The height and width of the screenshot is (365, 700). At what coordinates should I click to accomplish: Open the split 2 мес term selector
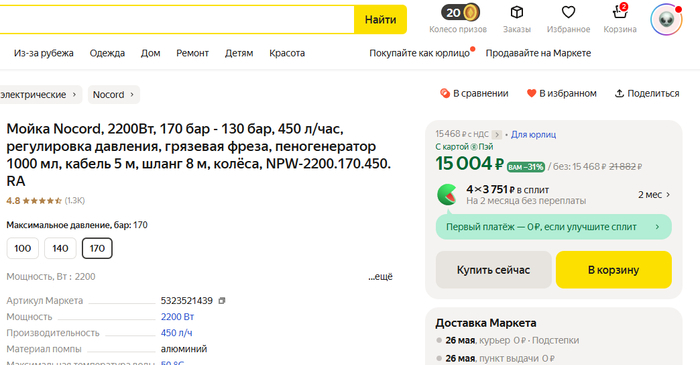coord(654,195)
